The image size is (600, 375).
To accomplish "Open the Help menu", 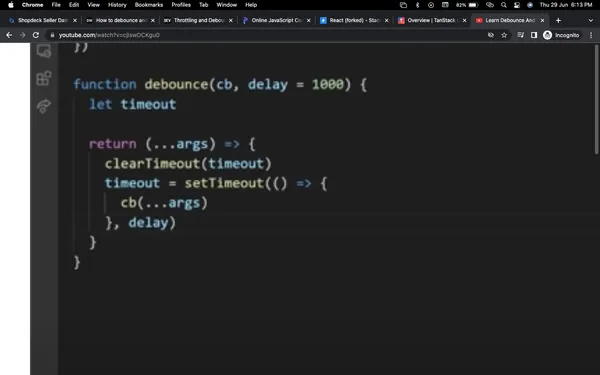I will [251, 5].
